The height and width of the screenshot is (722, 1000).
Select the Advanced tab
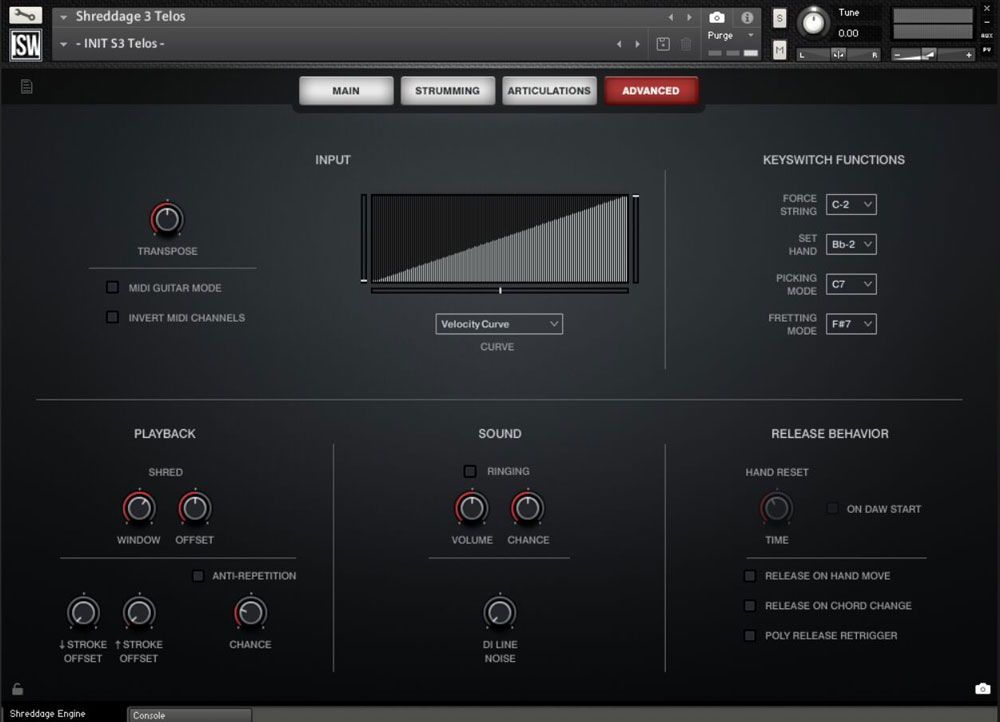651,91
